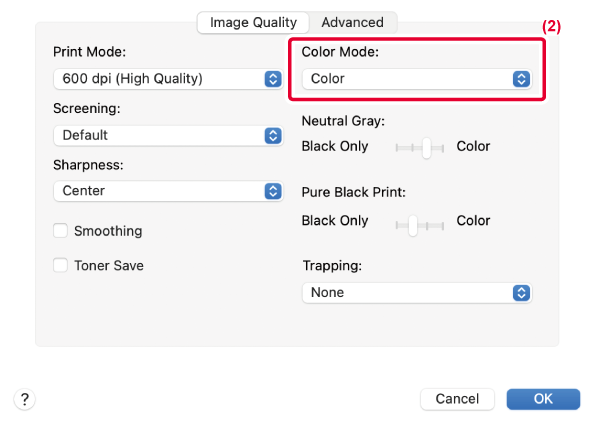Click the Smoothing label text

tap(108, 231)
